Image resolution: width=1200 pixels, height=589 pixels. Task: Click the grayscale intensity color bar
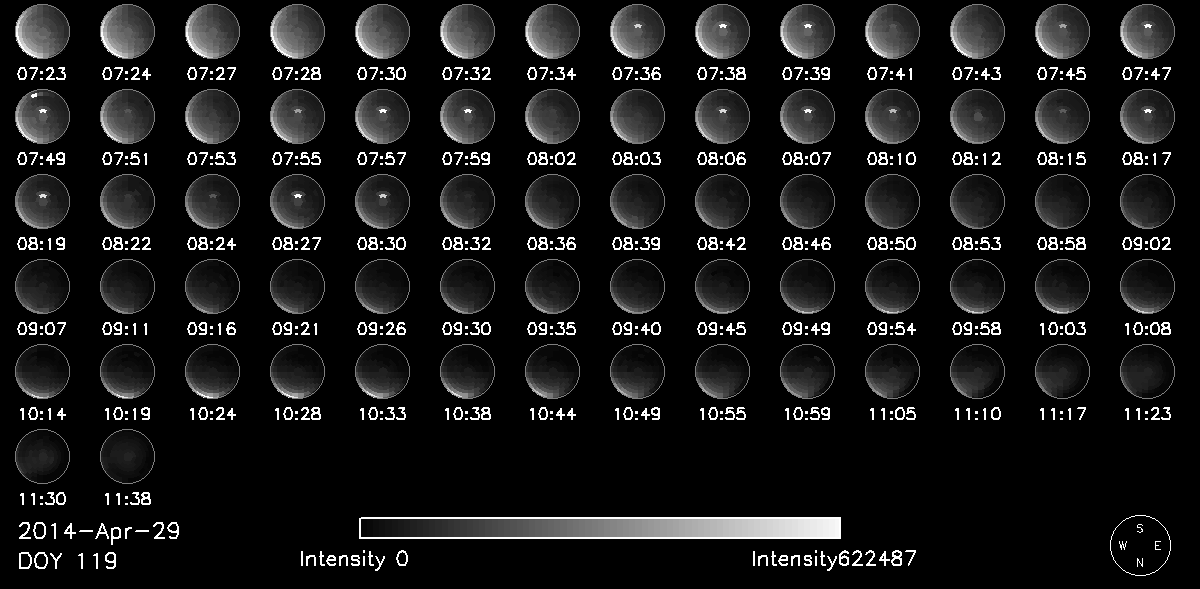click(600, 528)
